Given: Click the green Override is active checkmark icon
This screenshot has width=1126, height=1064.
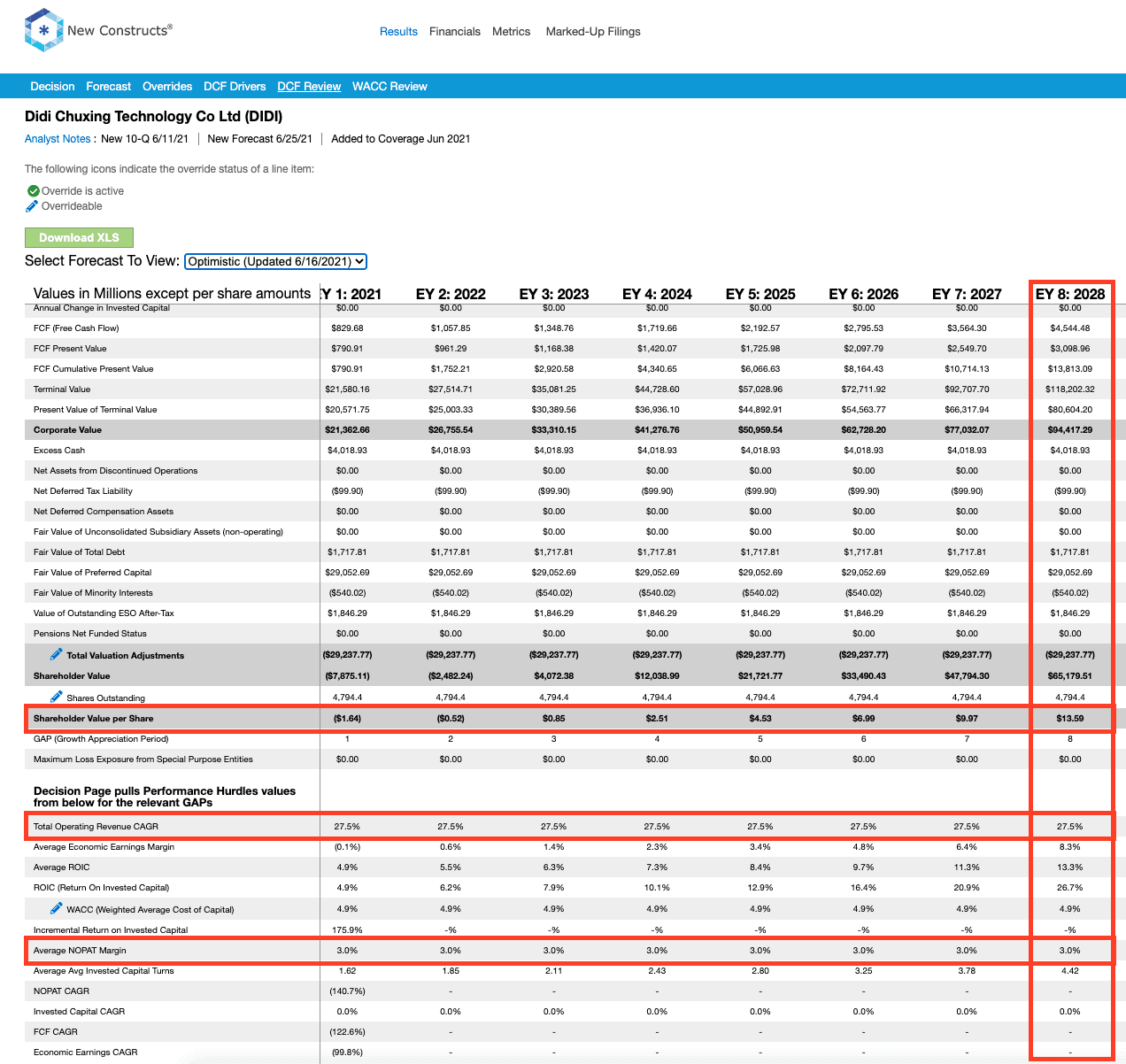Looking at the screenshot, I should (x=33, y=191).
